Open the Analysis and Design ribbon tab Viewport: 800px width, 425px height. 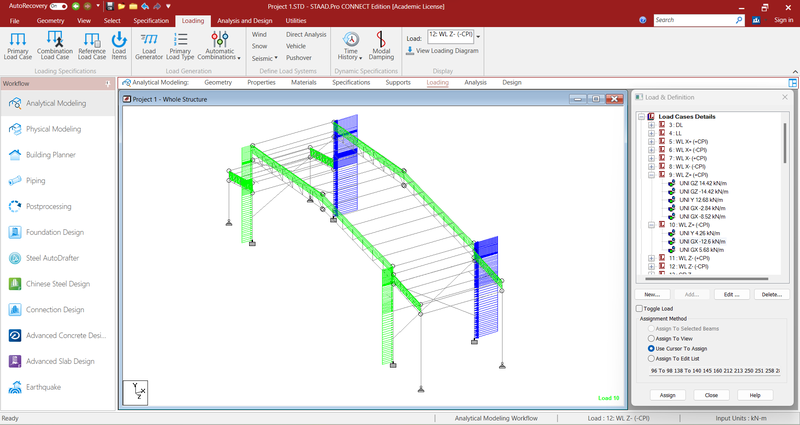click(x=244, y=21)
